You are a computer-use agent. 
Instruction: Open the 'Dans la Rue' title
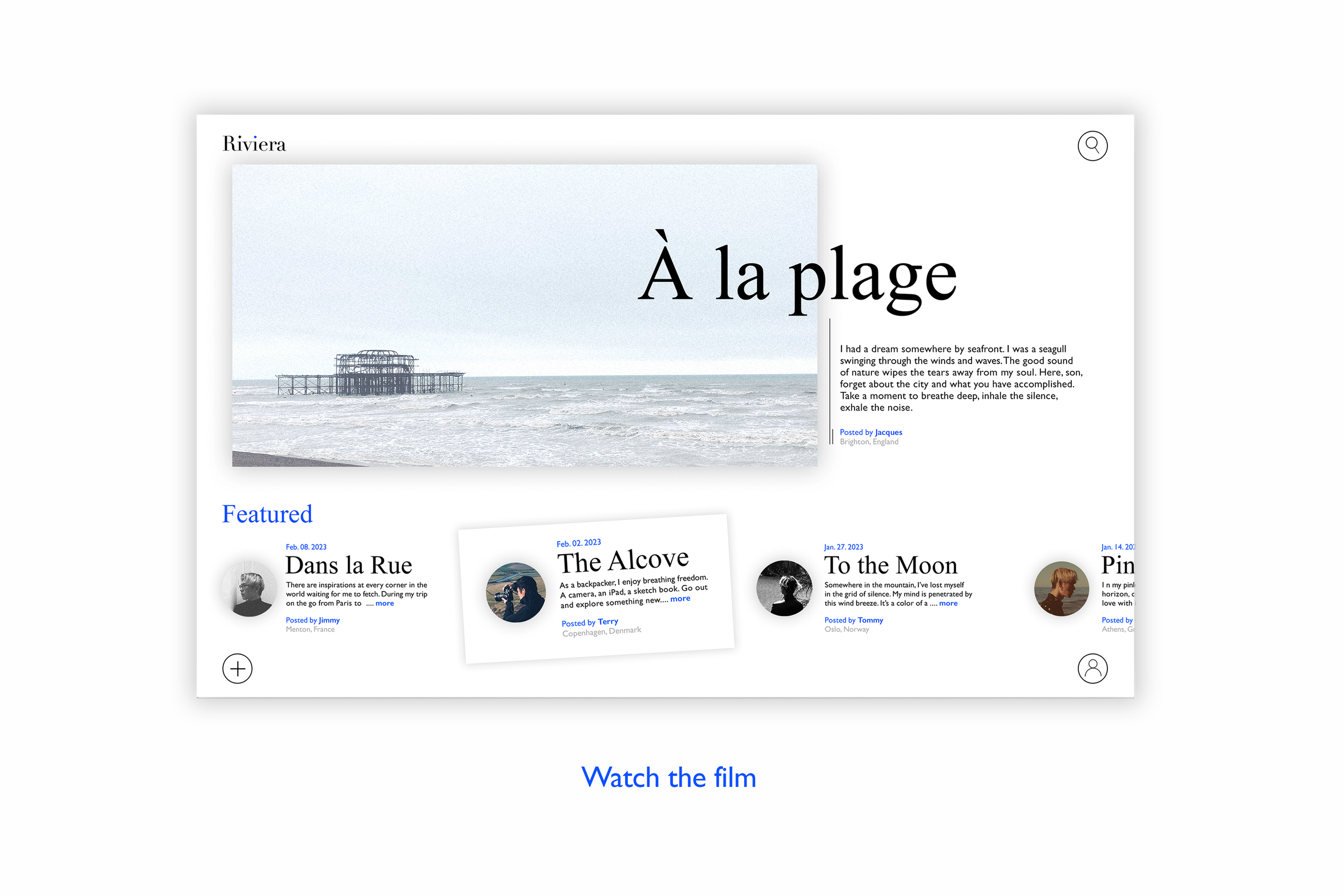coord(348,565)
